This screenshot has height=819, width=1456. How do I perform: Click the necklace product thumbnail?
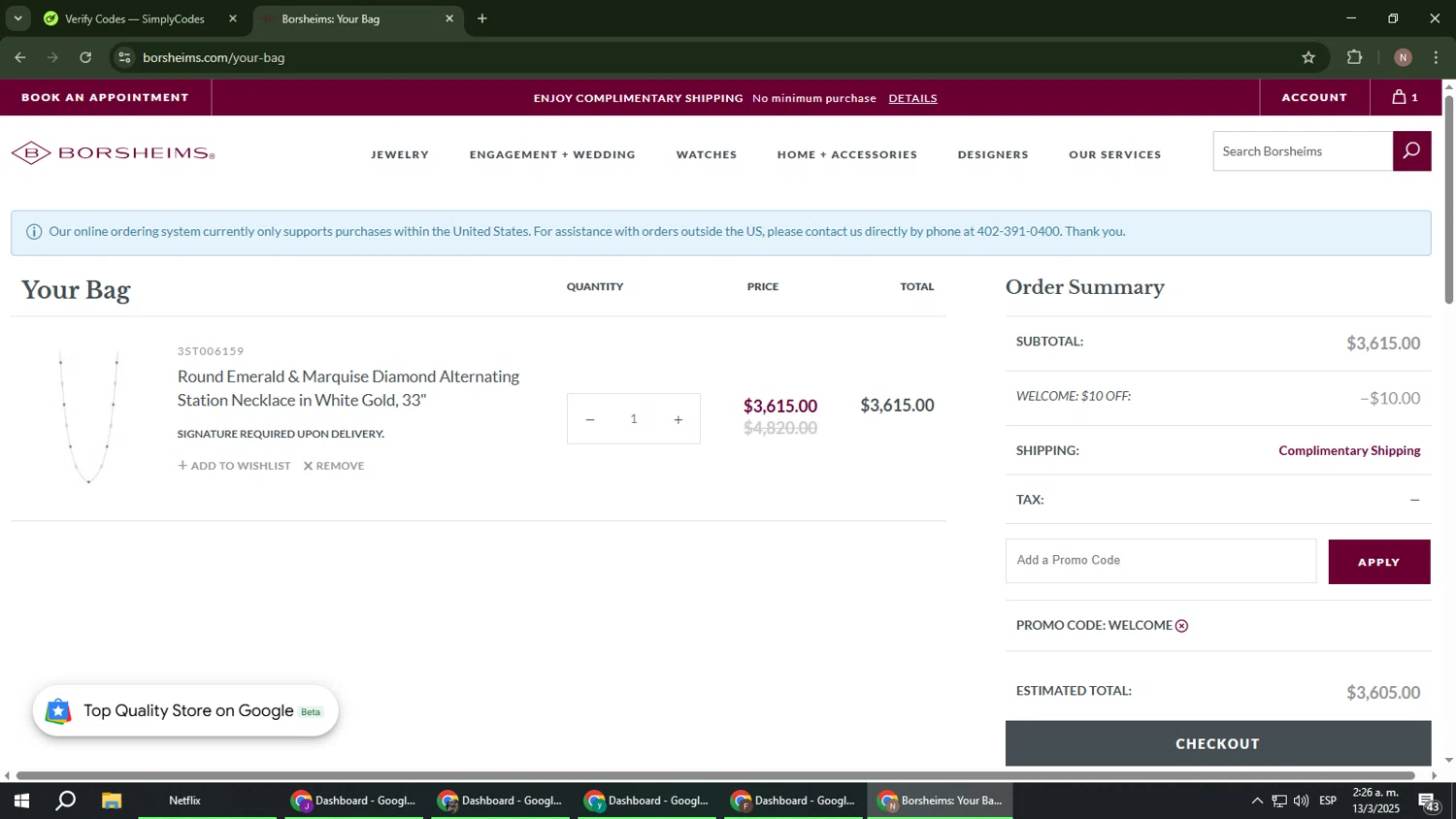coord(88,417)
